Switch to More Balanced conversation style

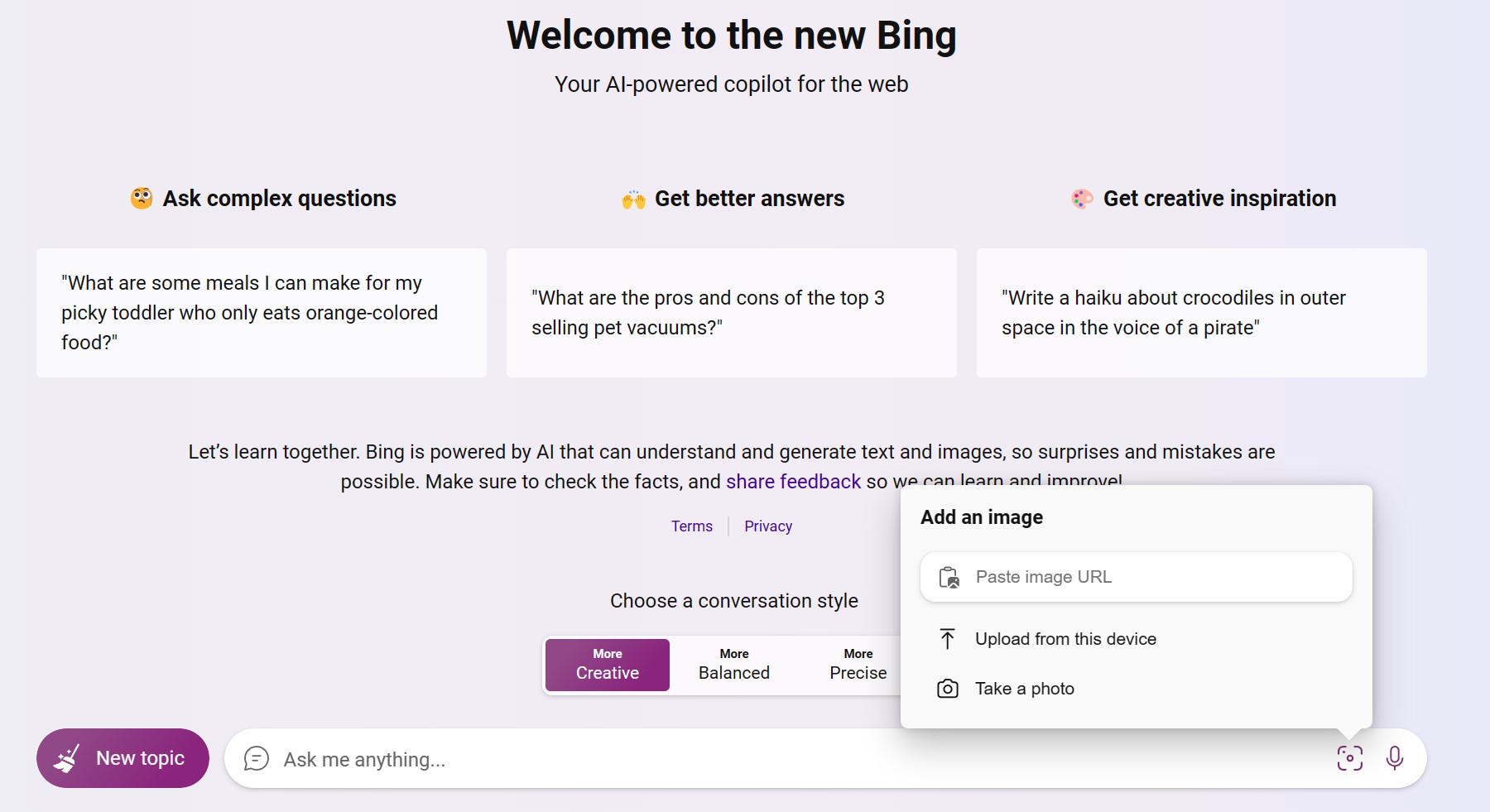click(x=733, y=665)
